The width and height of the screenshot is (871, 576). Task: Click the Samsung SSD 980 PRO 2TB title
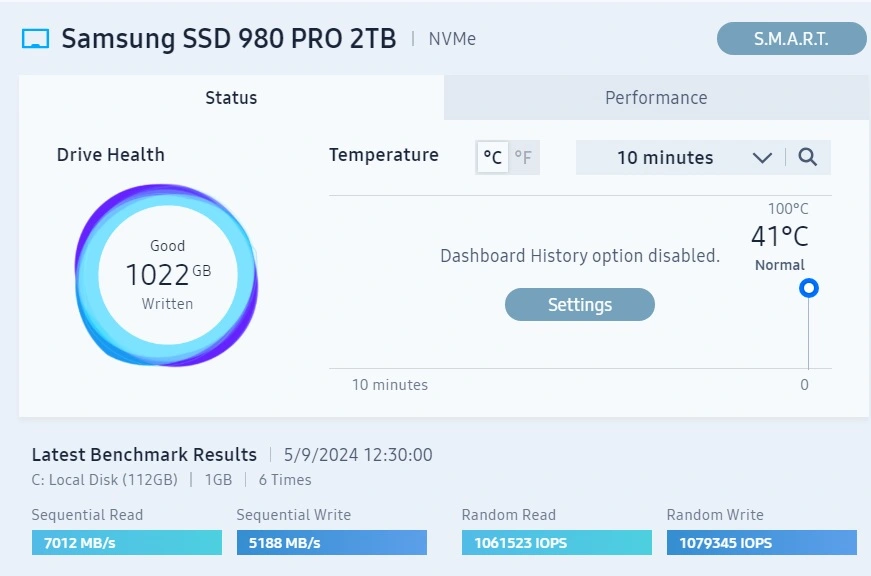[229, 39]
